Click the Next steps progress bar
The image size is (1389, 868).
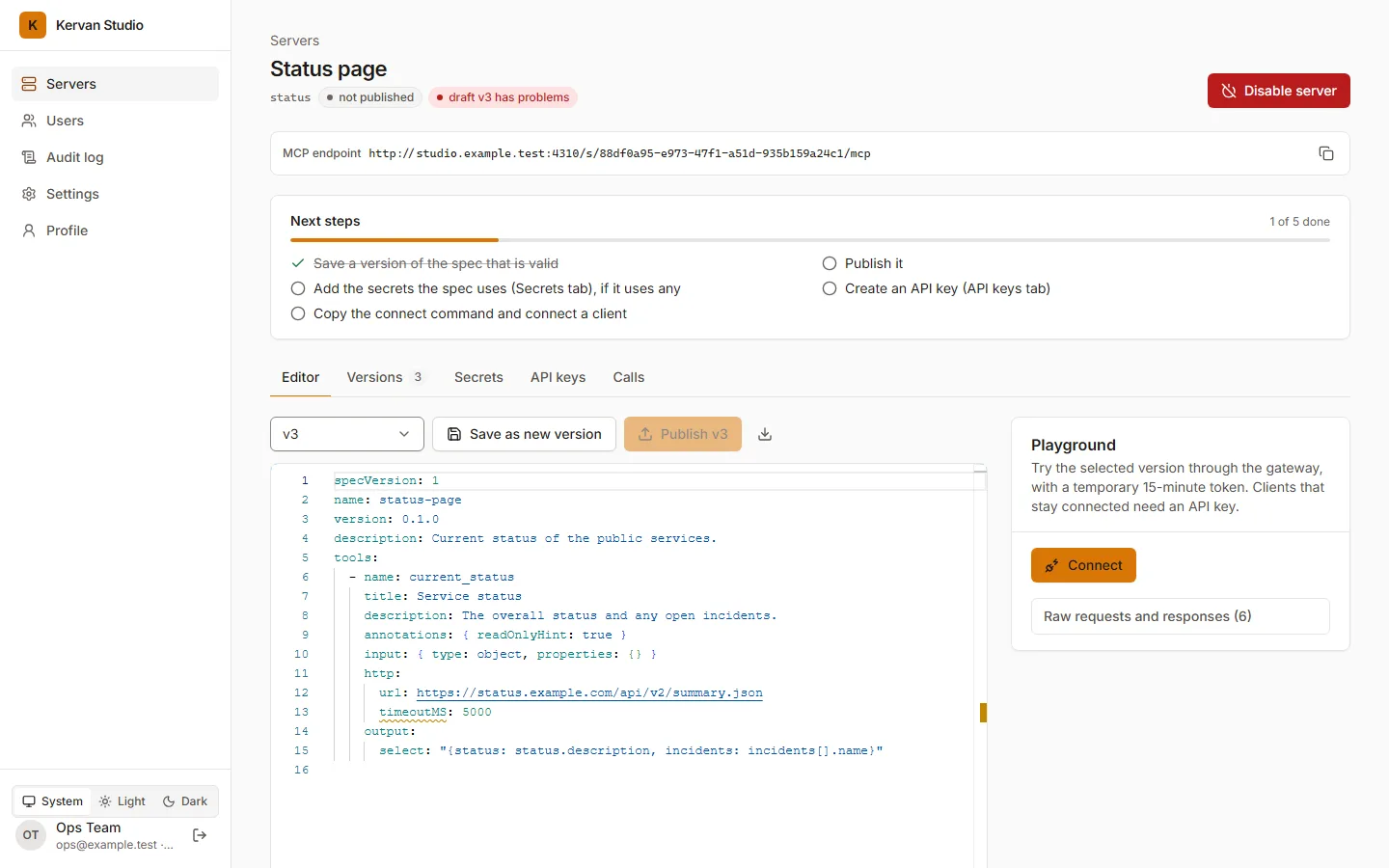[x=810, y=239]
